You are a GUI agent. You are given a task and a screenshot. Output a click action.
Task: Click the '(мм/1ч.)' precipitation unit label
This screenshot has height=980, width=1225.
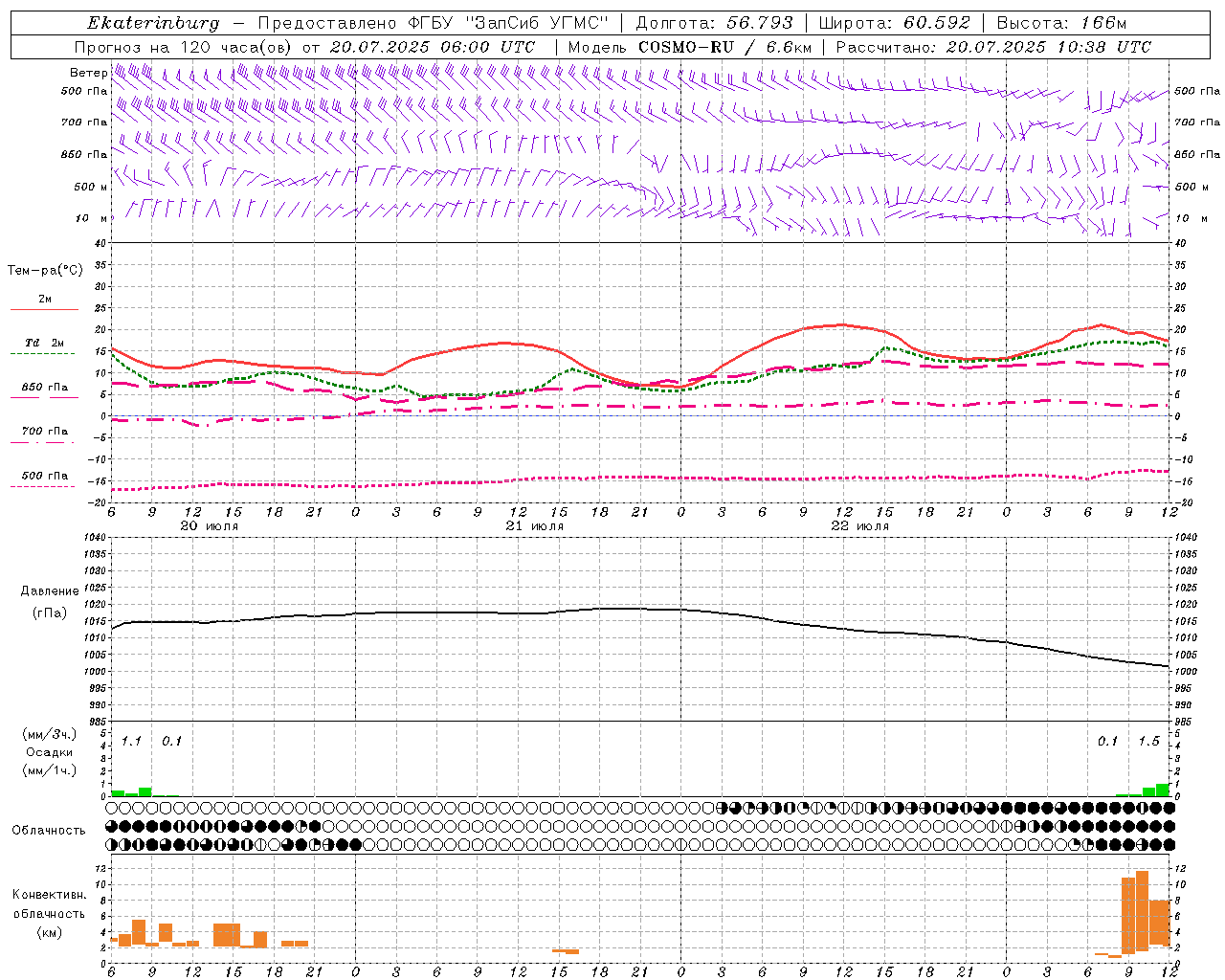[50, 769]
